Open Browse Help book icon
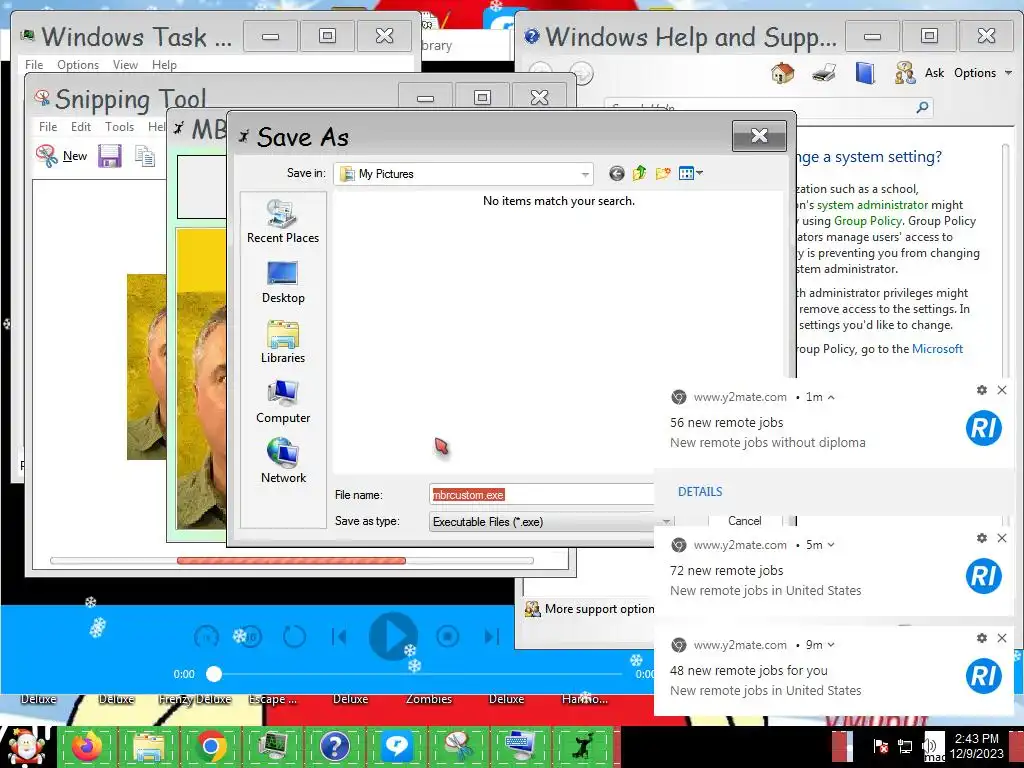Screen dimensions: 1024x768 coord(865,72)
